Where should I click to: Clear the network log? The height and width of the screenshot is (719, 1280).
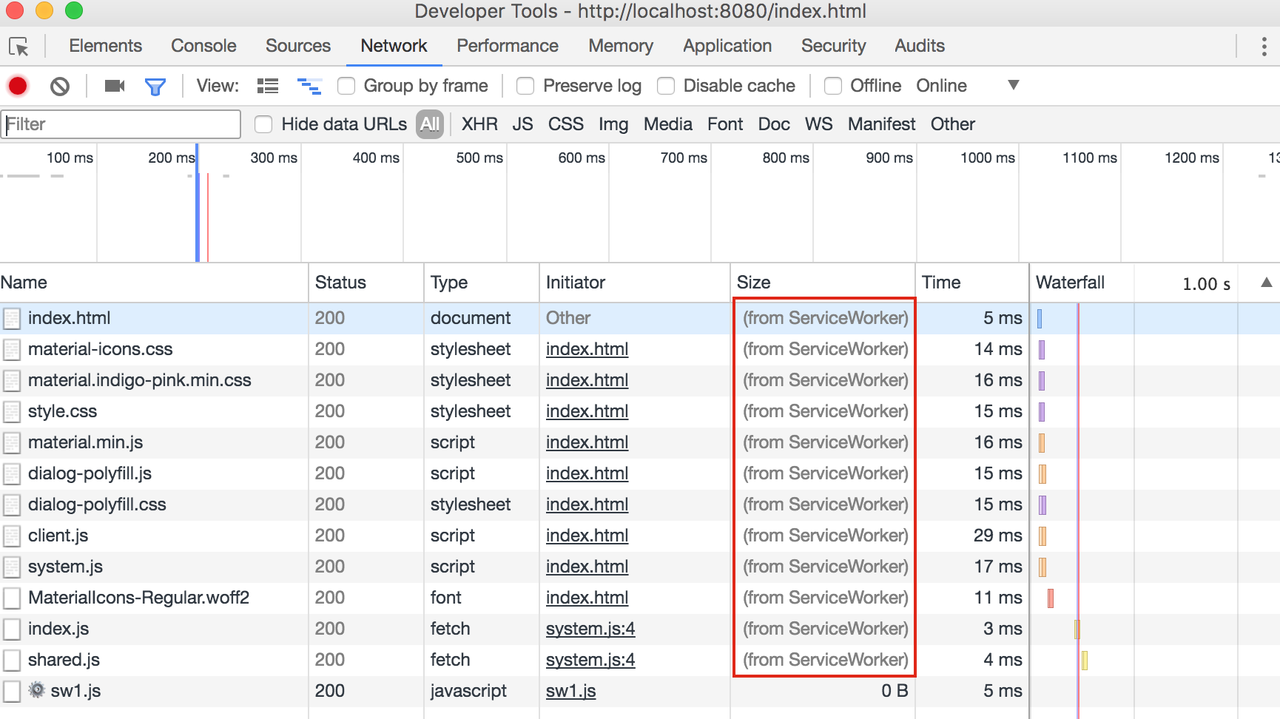pos(60,86)
